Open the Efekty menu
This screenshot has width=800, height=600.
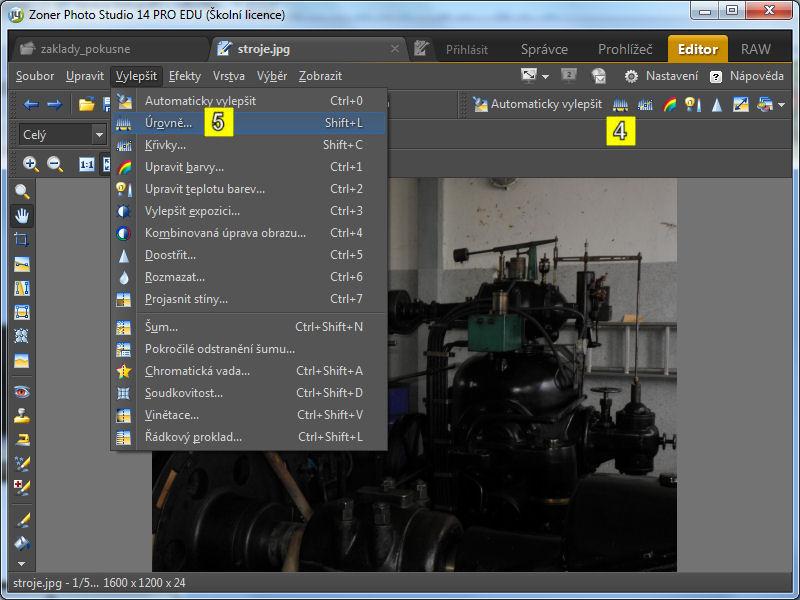coord(185,76)
